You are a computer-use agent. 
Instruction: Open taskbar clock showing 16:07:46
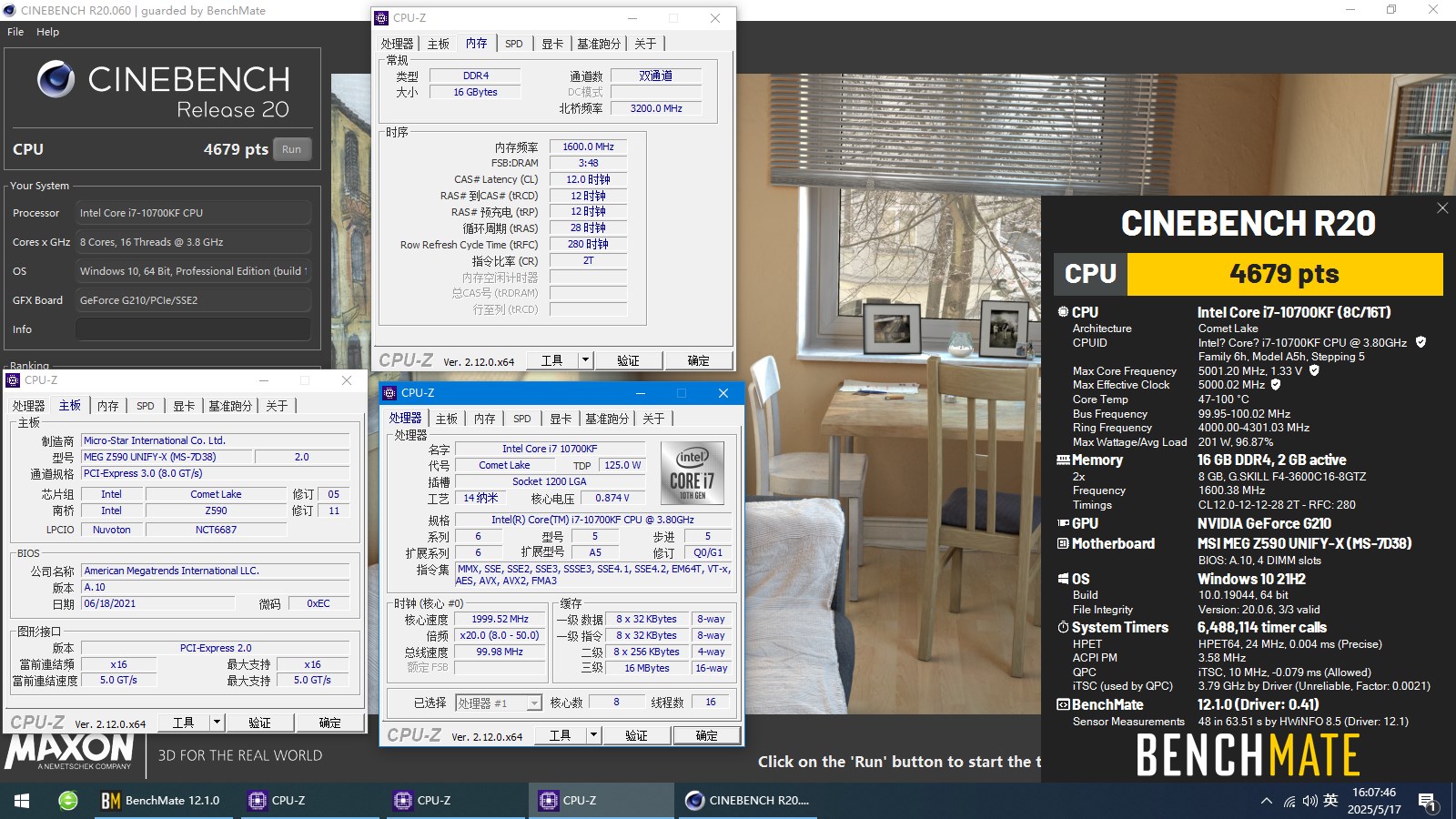coord(1373,801)
